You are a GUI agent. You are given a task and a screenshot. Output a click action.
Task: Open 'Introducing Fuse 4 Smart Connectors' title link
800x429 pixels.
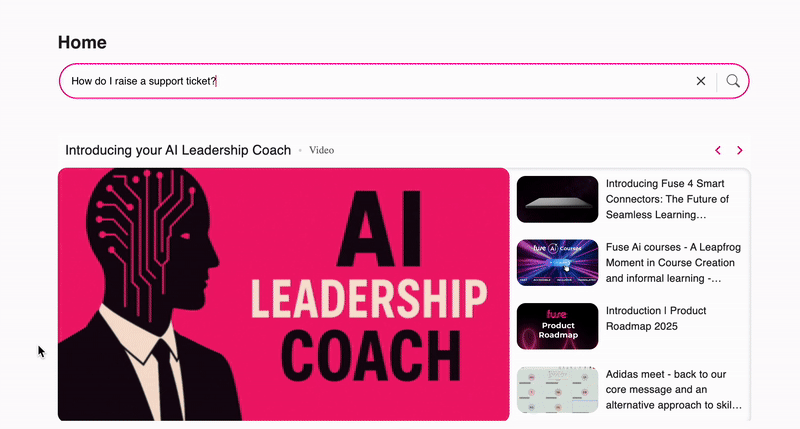click(x=667, y=199)
